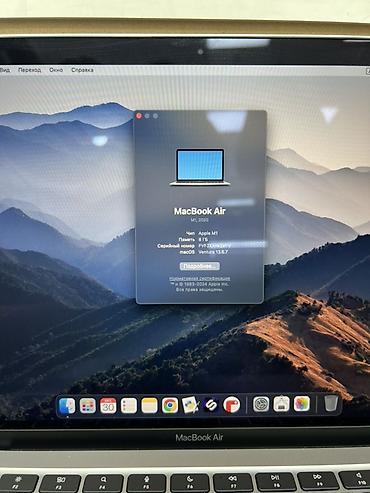Viewport: 370px width, 493px height.
Task: Open the red round app icon in Dock
Action: click(x=232, y=405)
